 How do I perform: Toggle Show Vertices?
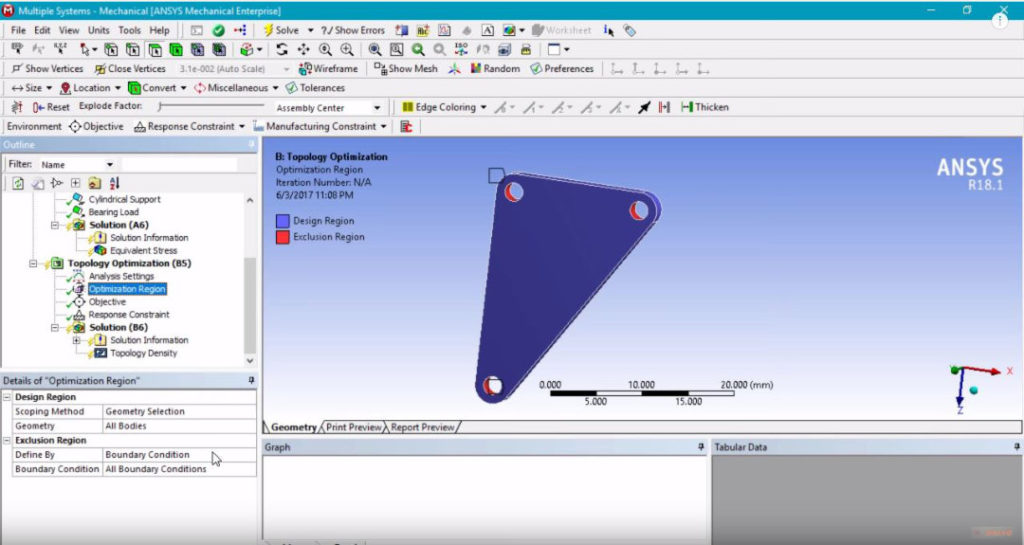[x=48, y=69]
